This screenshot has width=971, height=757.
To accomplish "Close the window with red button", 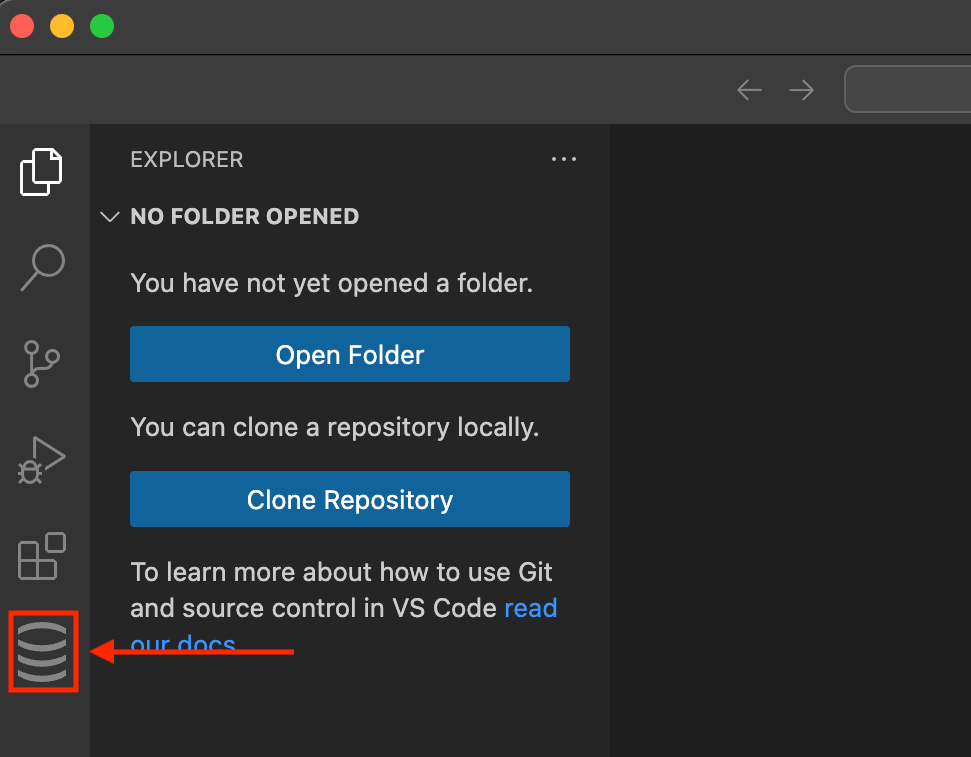I will pos(22,26).
